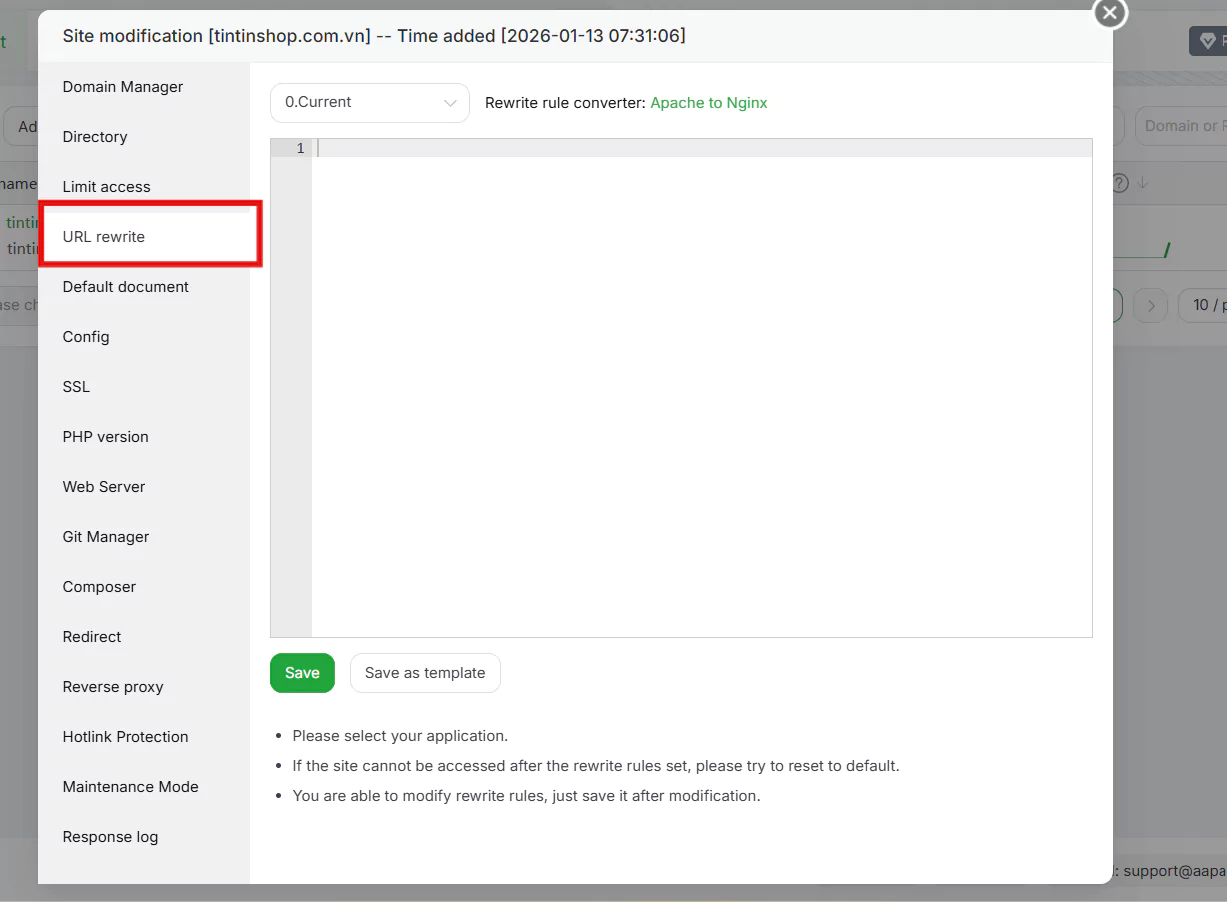
Task: Save the rewrite rules
Action: click(302, 673)
